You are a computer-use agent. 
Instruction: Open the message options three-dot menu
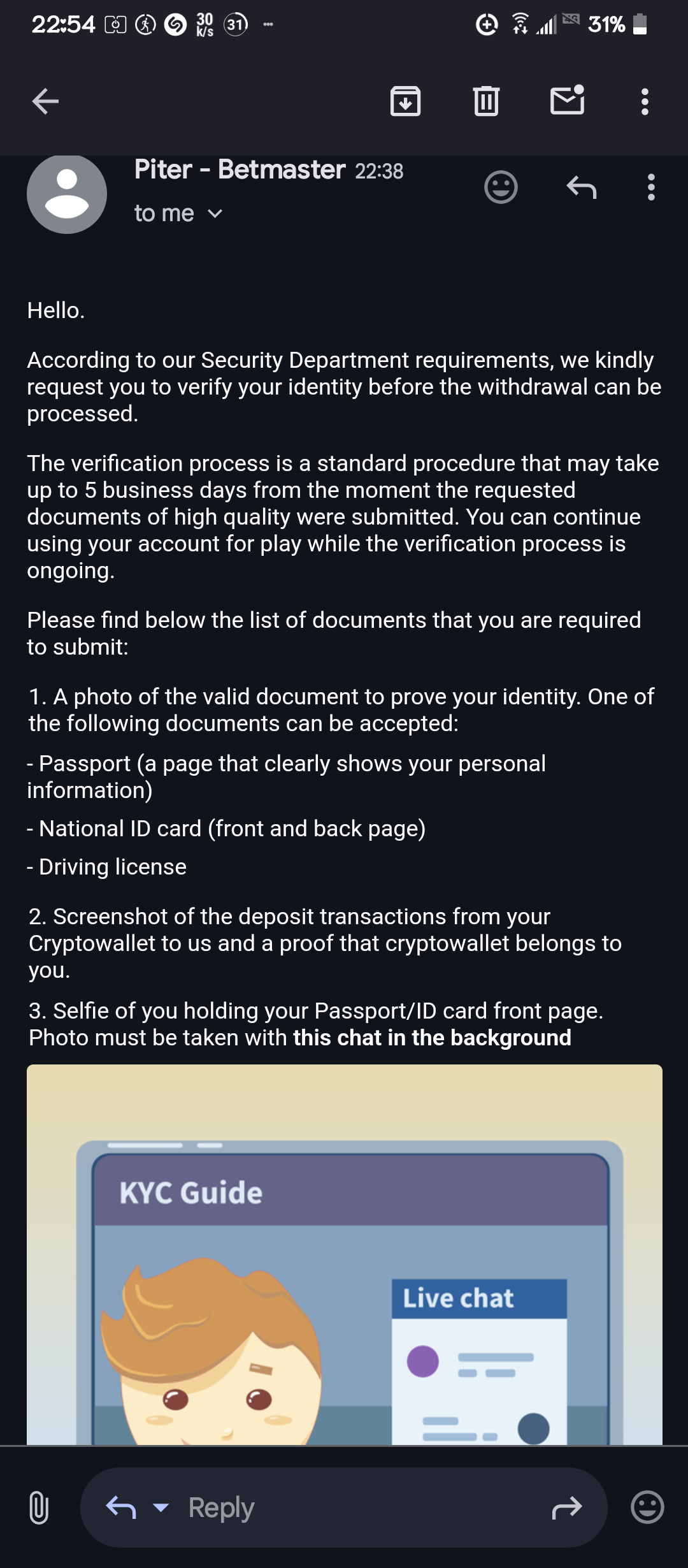coord(650,187)
